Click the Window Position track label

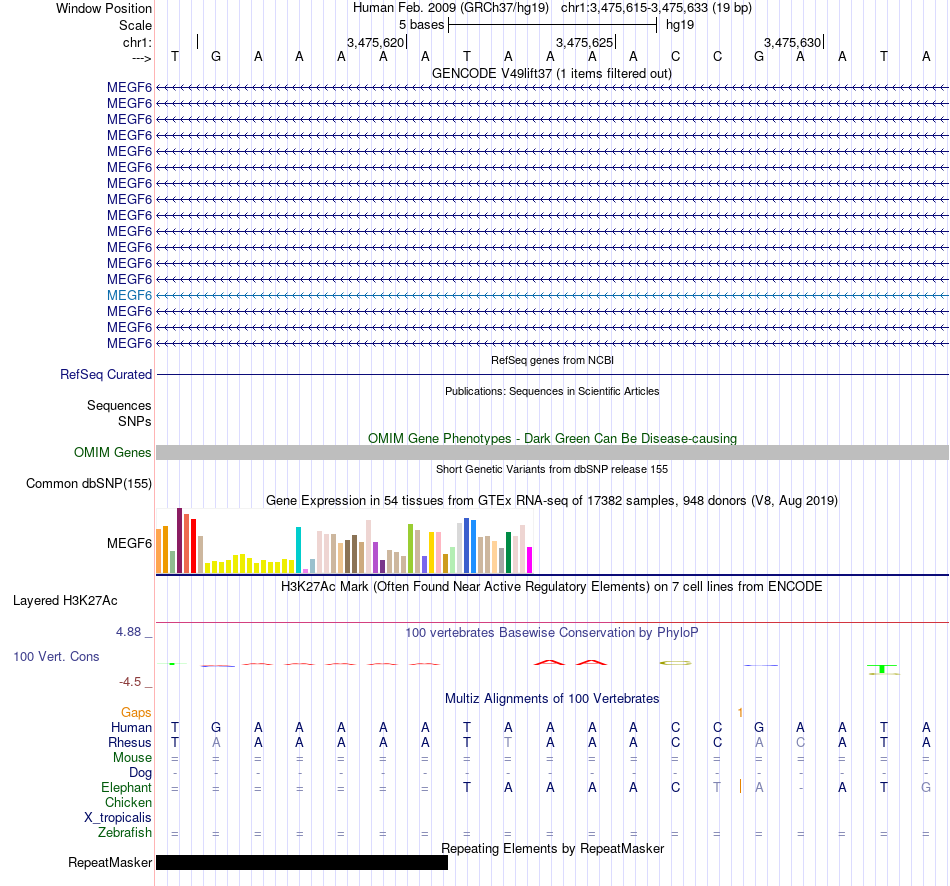click(104, 8)
